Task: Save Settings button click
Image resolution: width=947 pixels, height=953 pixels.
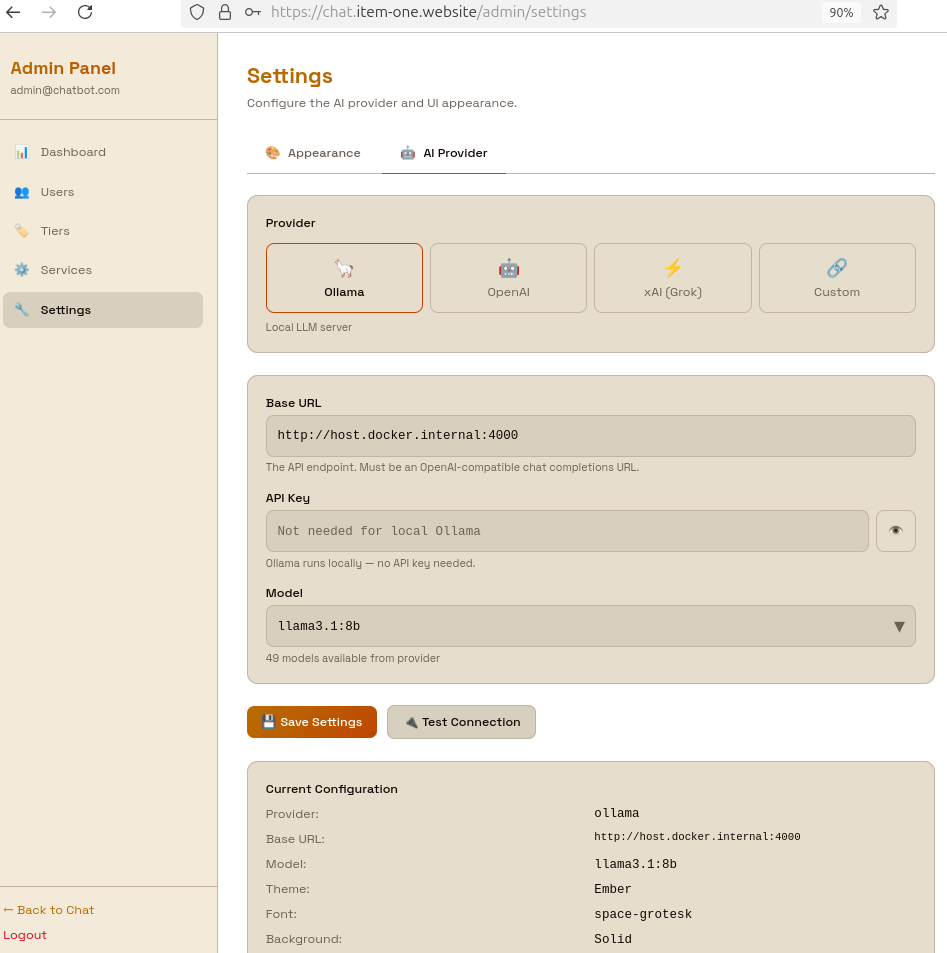Action: click(312, 722)
